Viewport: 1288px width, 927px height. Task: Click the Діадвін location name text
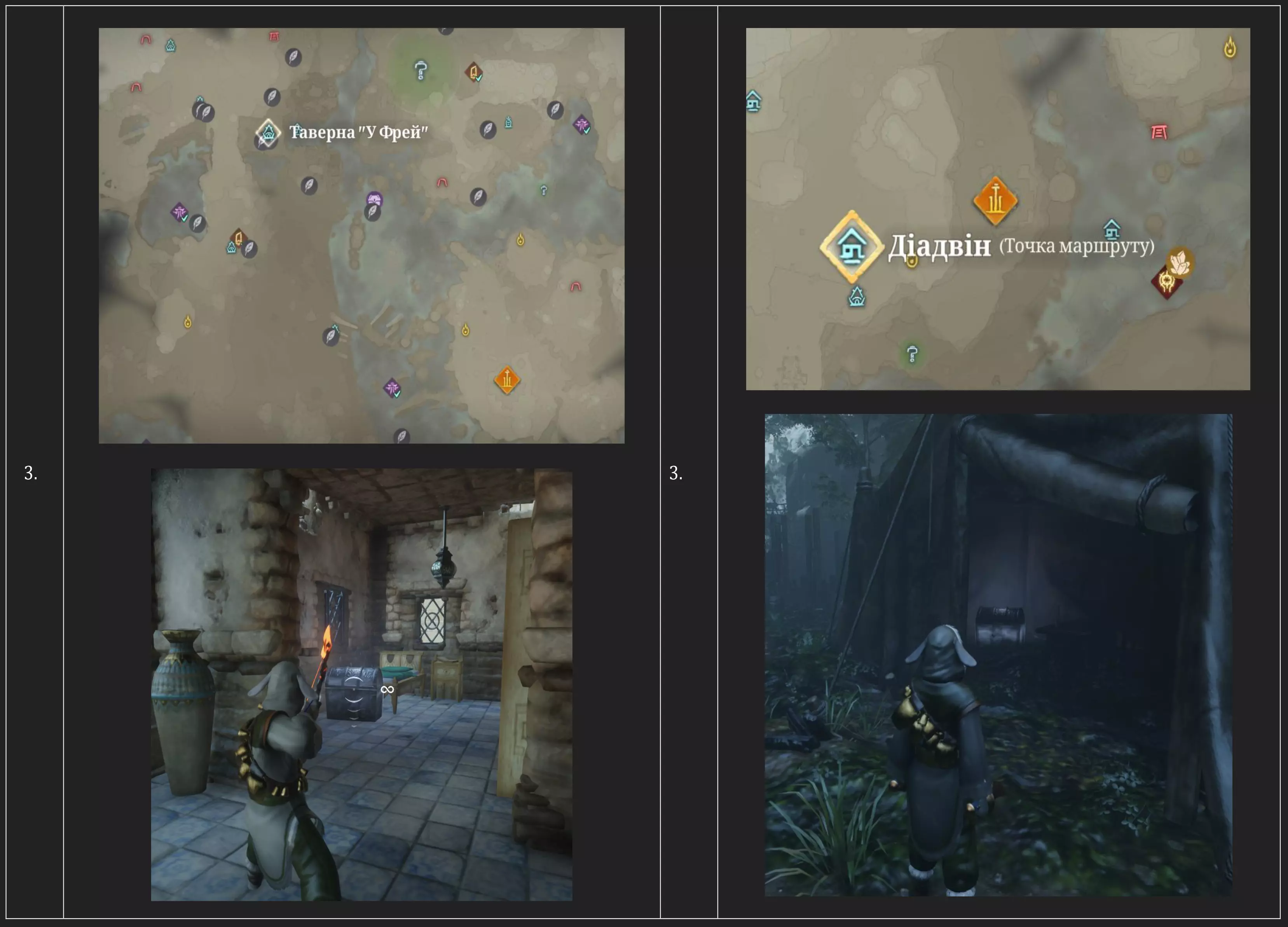(x=939, y=246)
